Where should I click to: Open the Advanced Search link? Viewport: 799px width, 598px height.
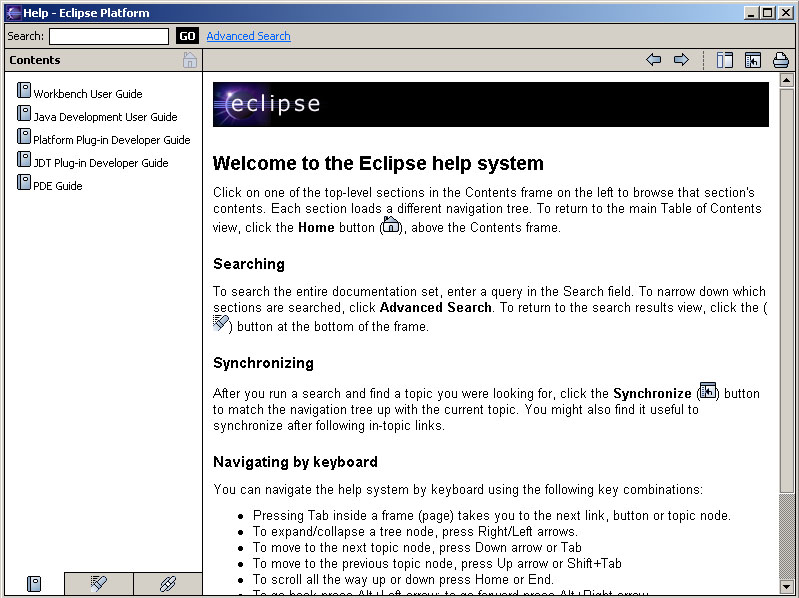(248, 36)
